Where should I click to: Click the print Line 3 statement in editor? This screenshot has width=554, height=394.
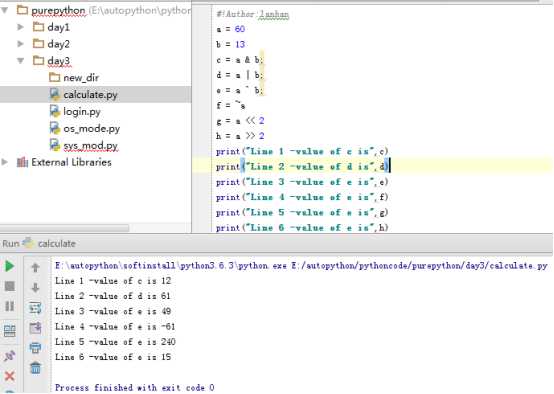(x=302, y=182)
